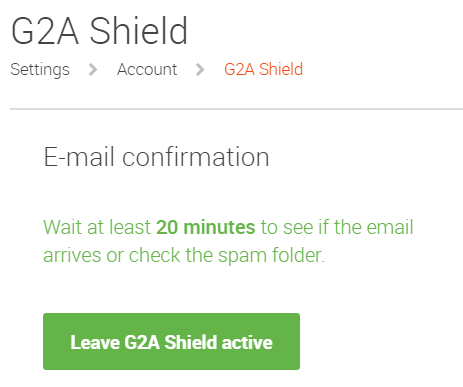Viewport: 463px width, 387px height.
Task: Click the phrase or check the
Action: click(160, 256)
